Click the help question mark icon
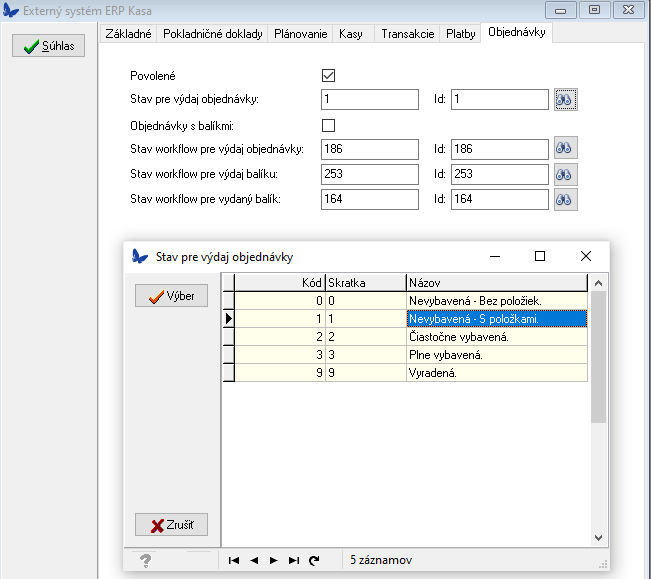The width and height of the screenshot is (651, 579). (x=146, y=560)
